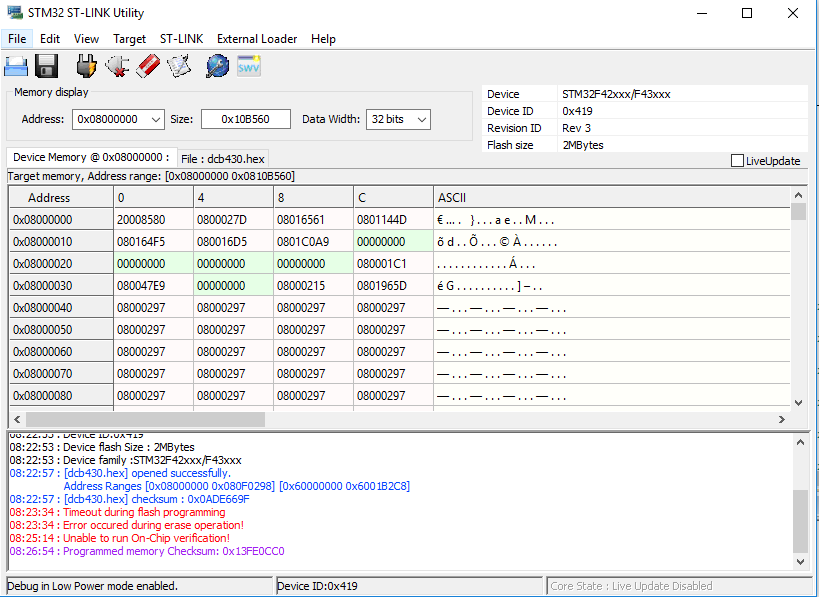Click the Open file toolbar icon
This screenshot has width=819, height=597.
16,67
